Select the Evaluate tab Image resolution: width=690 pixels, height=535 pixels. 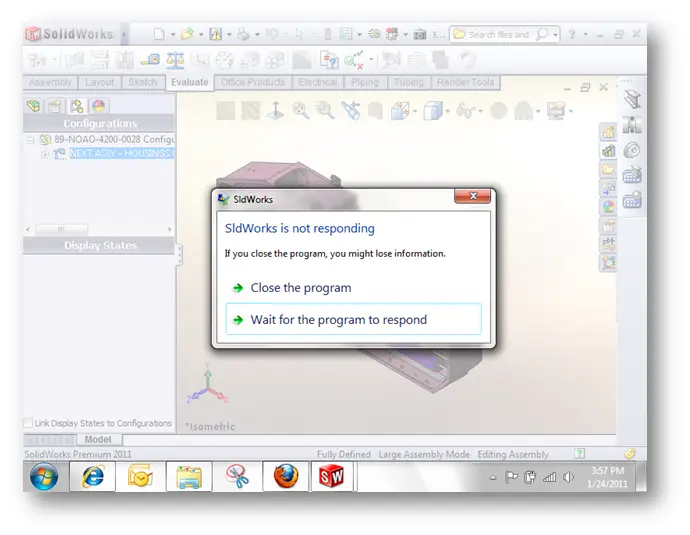190,82
